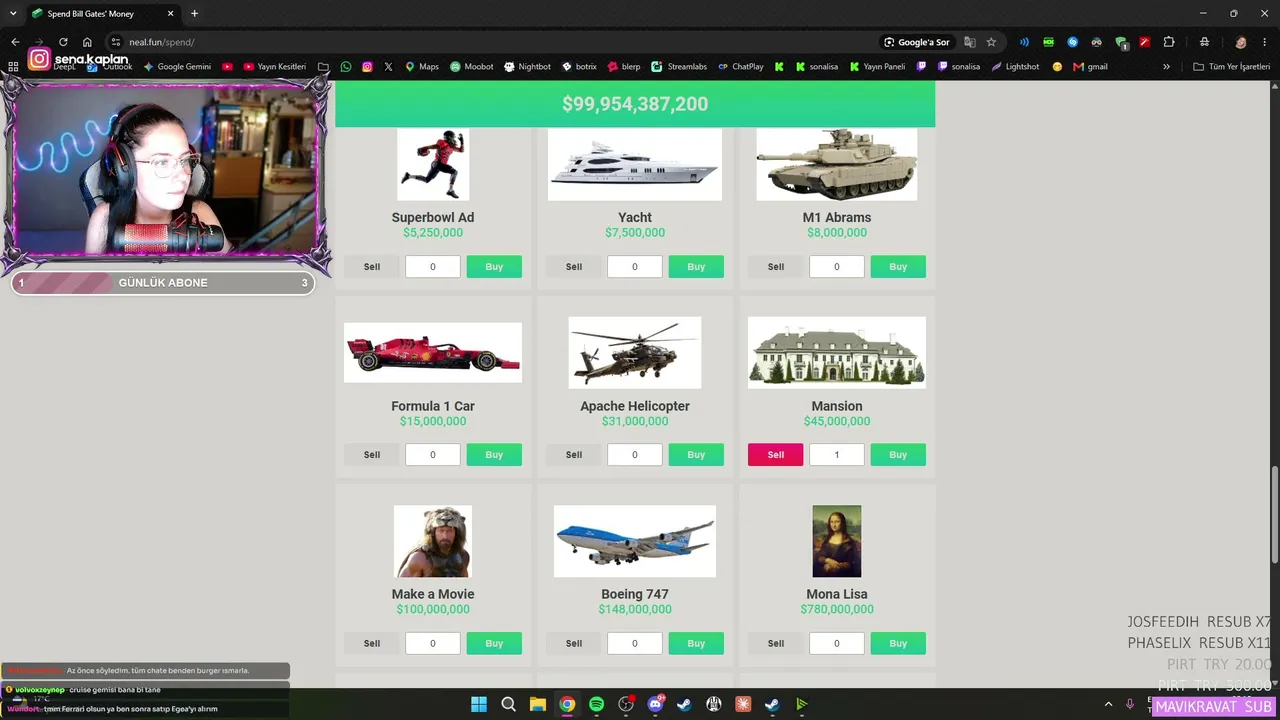This screenshot has height=720, width=1280.
Task: Open the browser home page icon
Action: 87,42
